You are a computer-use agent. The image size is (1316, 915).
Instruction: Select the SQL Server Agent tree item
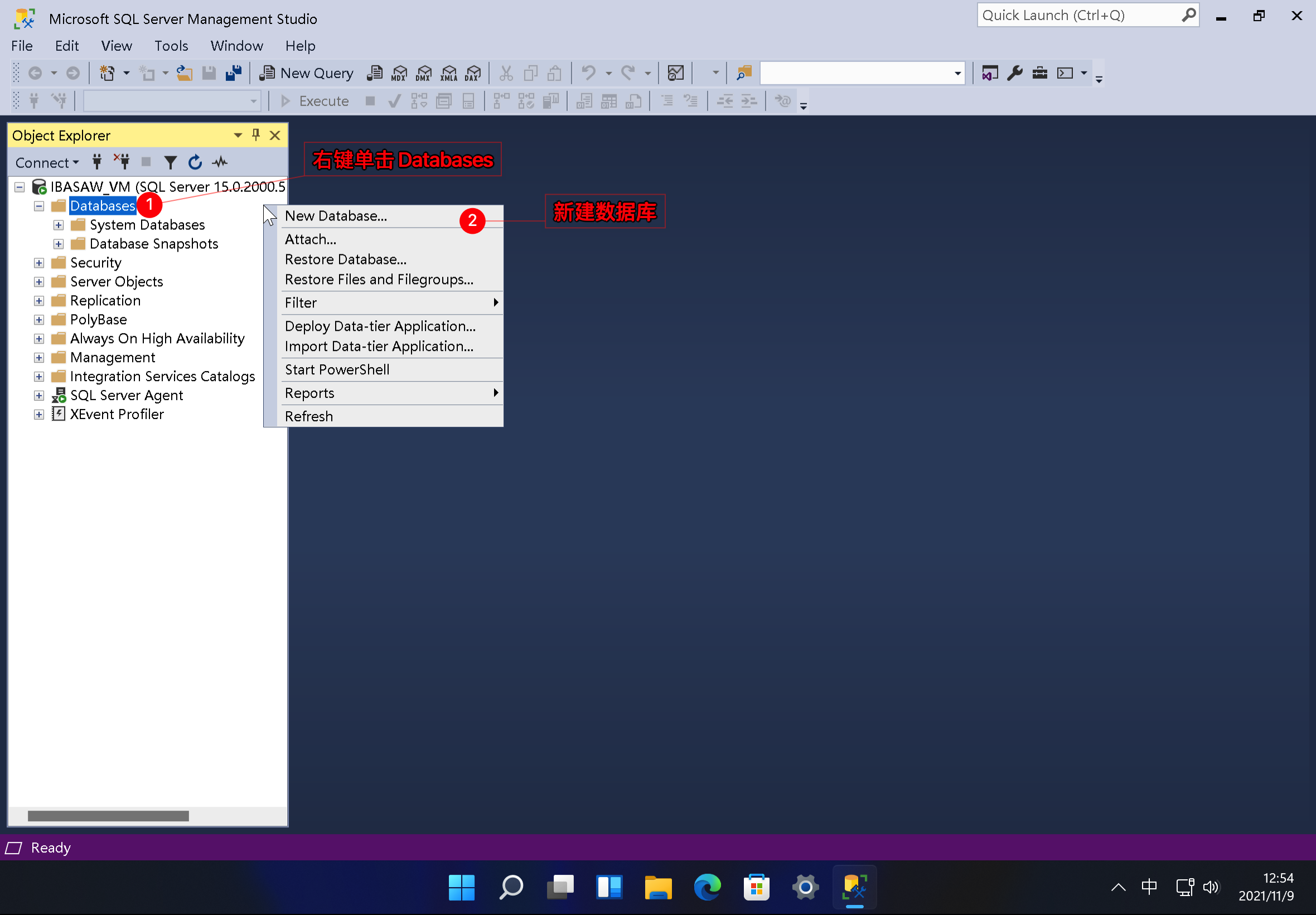pyautogui.click(x=126, y=395)
